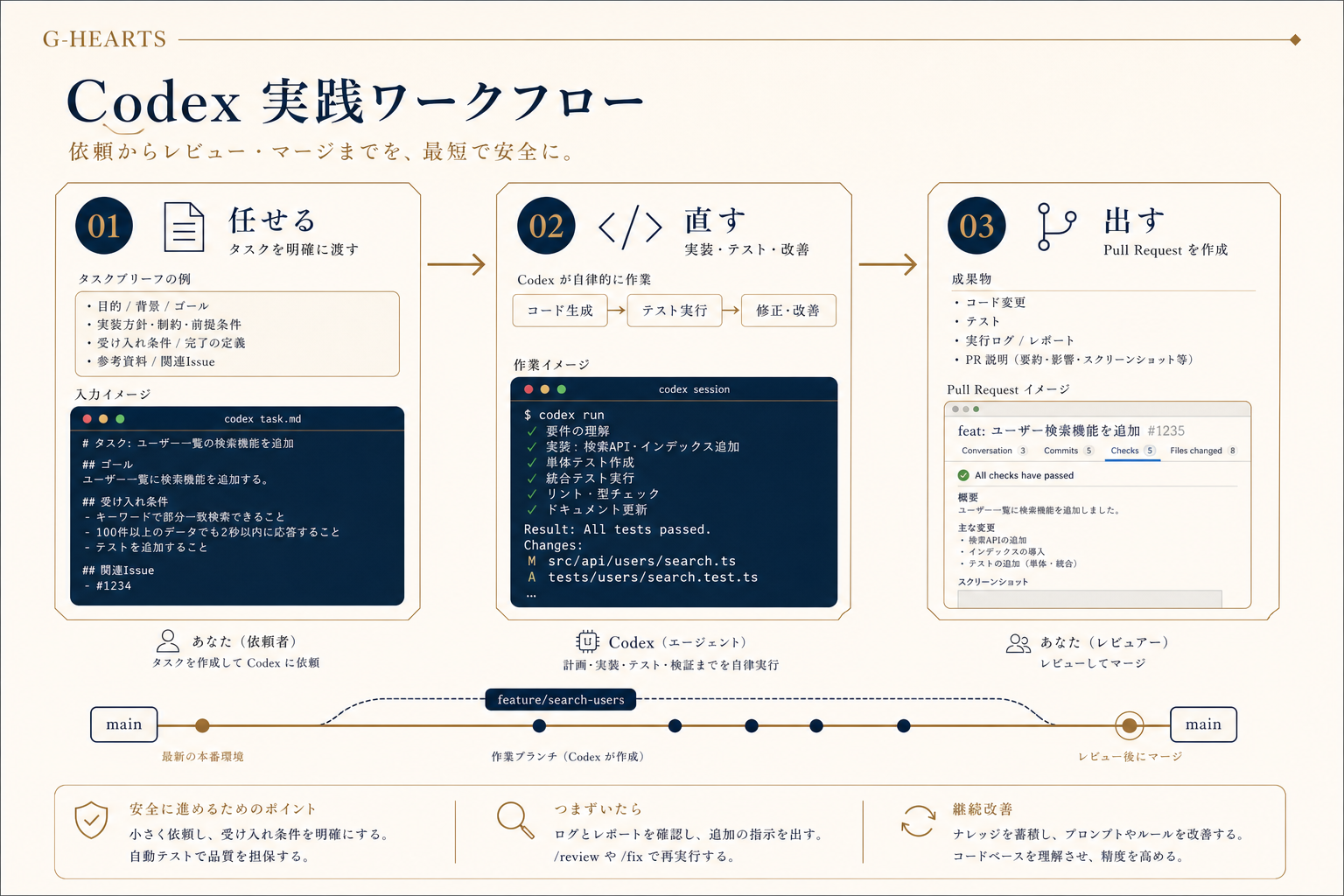
Task: Click the All checks have passed text
Action: [1024, 475]
